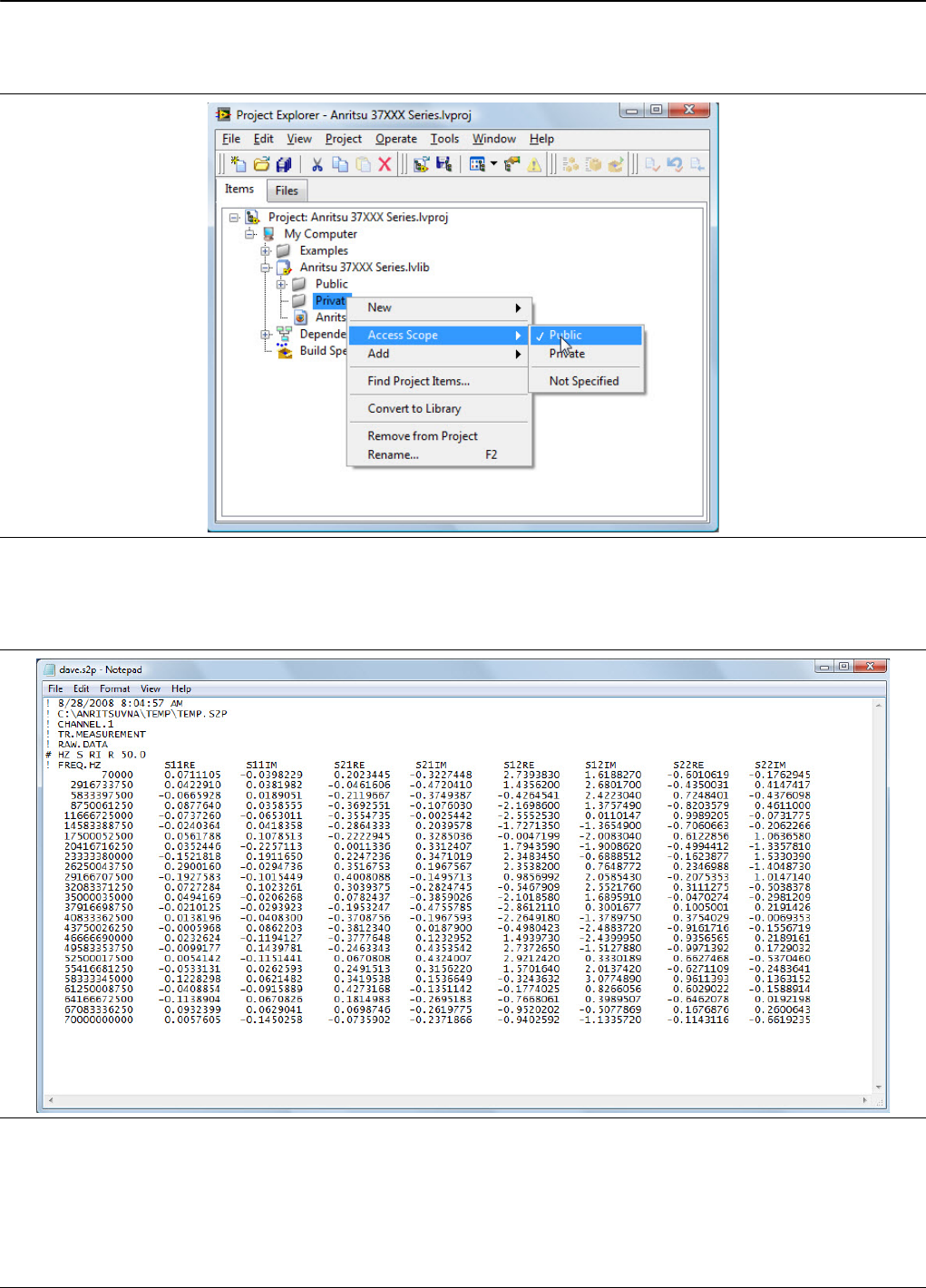926x1288 pixels.
Task: Open Notepad Help menu
Action: (x=181, y=688)
